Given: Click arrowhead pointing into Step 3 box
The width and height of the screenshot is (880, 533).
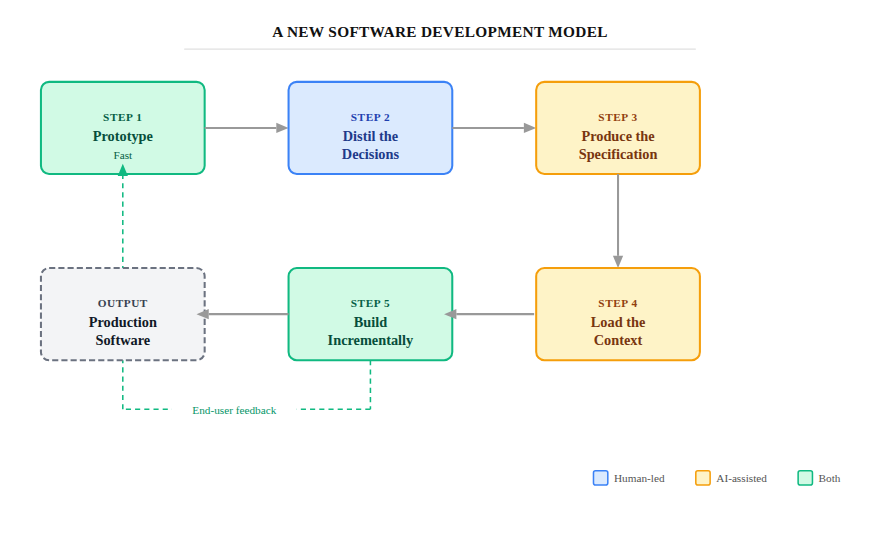Looking at the screenshot, I should click(529, 128).
